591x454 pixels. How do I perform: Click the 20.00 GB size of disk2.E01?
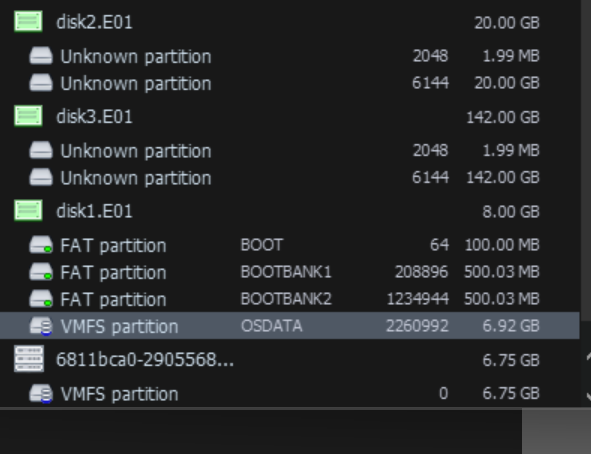[x=507, y=23]
